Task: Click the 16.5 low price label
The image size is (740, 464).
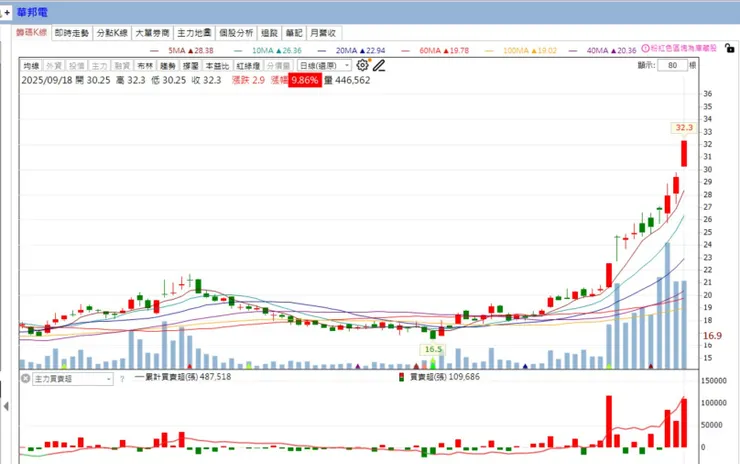Action: pos(433,349)
